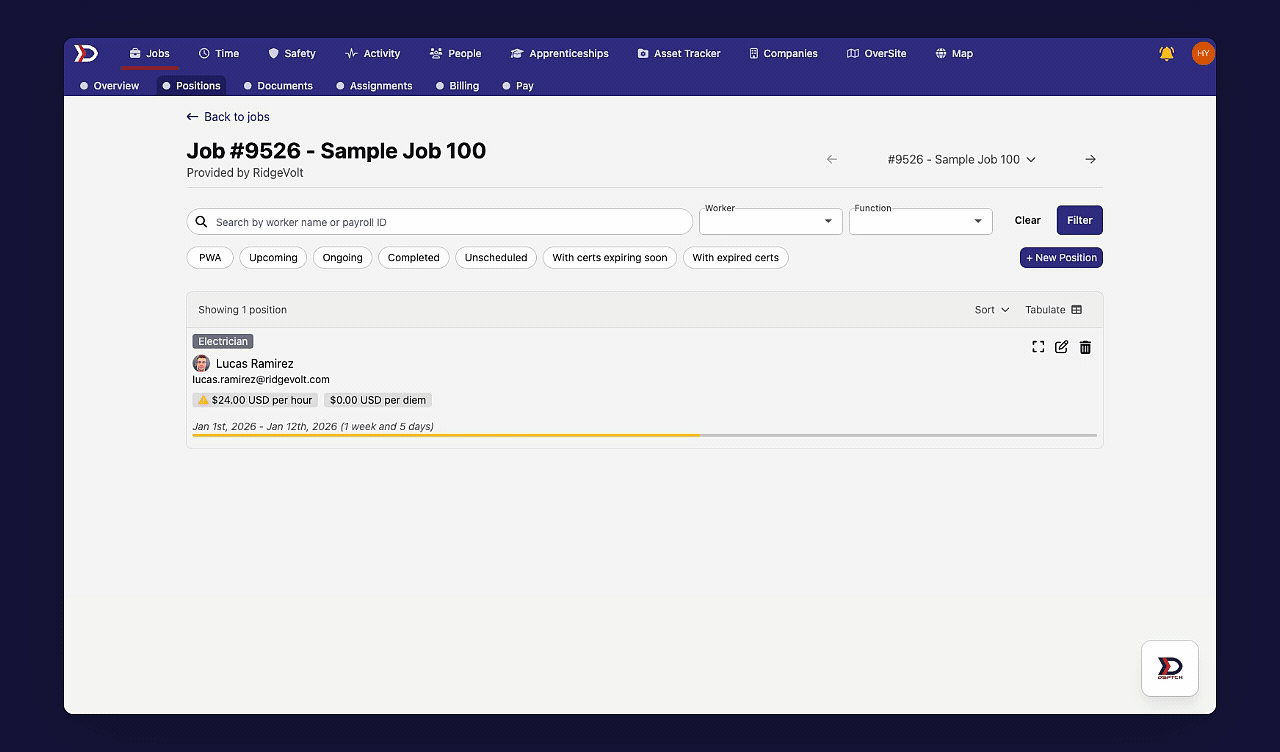The image size is (1280, 752).
Task: Toggle the Completed filter chip
Action: pyautogui.click(x=414, y=258)
